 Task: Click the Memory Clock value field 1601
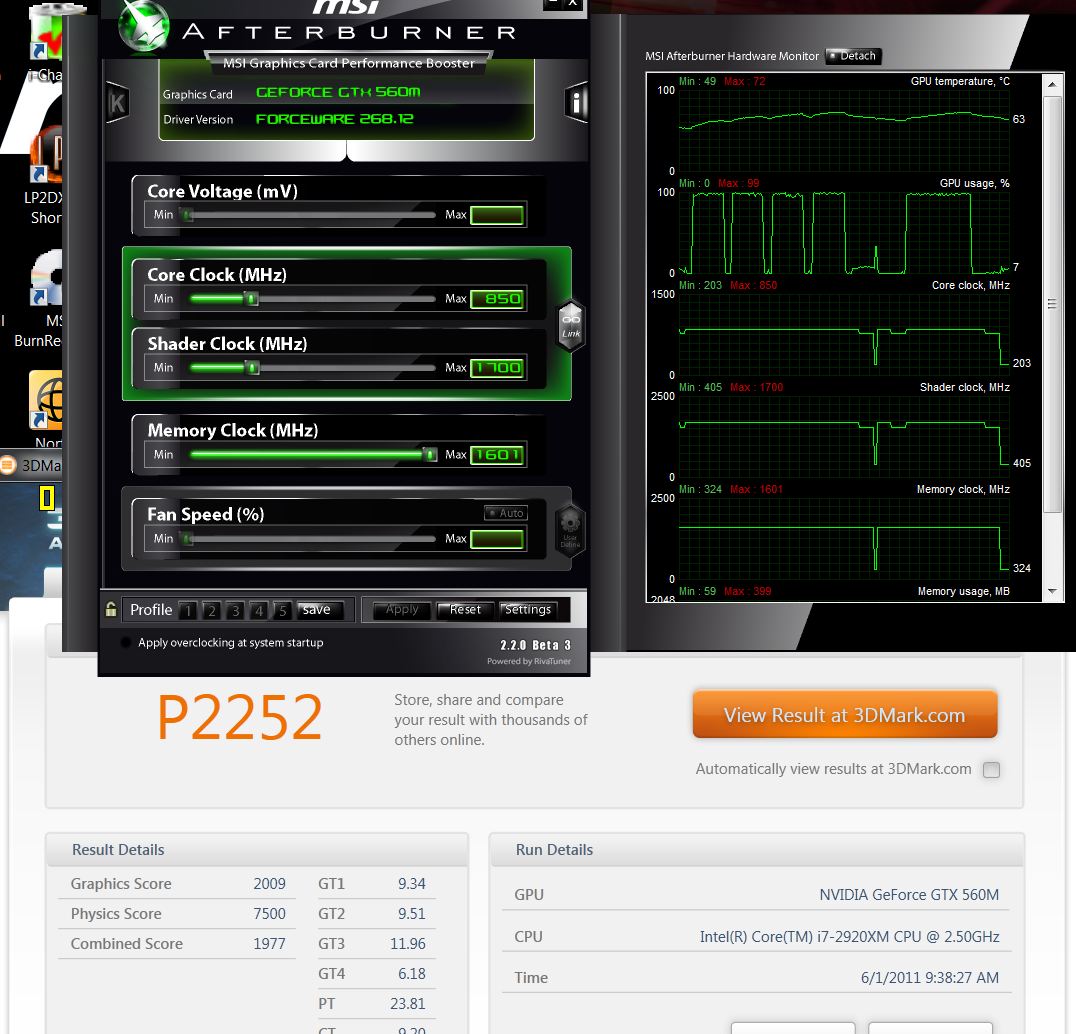[x=498, y=454]
